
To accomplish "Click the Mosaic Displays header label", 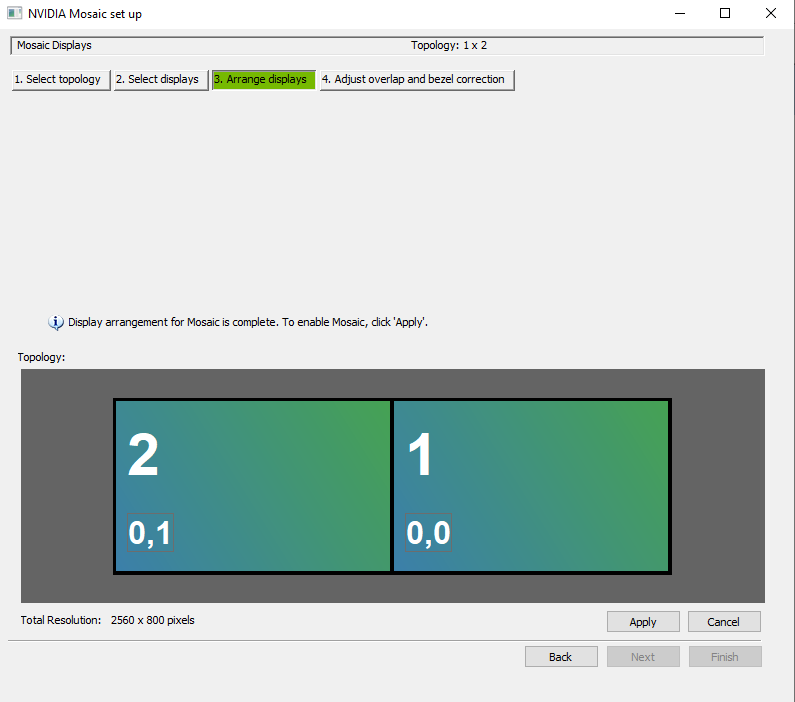I will (x=54, y=46).
